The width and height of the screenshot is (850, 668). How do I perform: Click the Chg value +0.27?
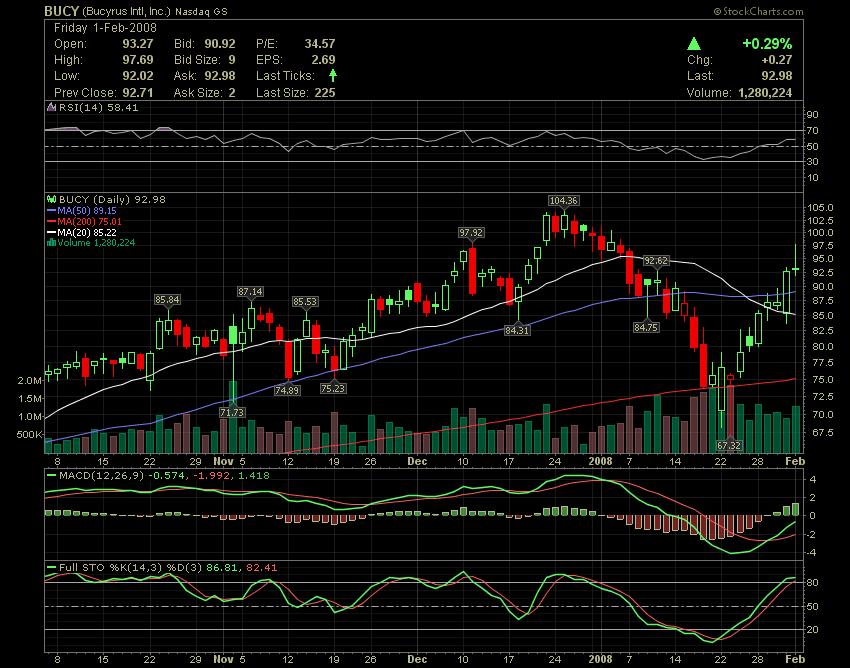pyautogui.click(x=776, y=60)
